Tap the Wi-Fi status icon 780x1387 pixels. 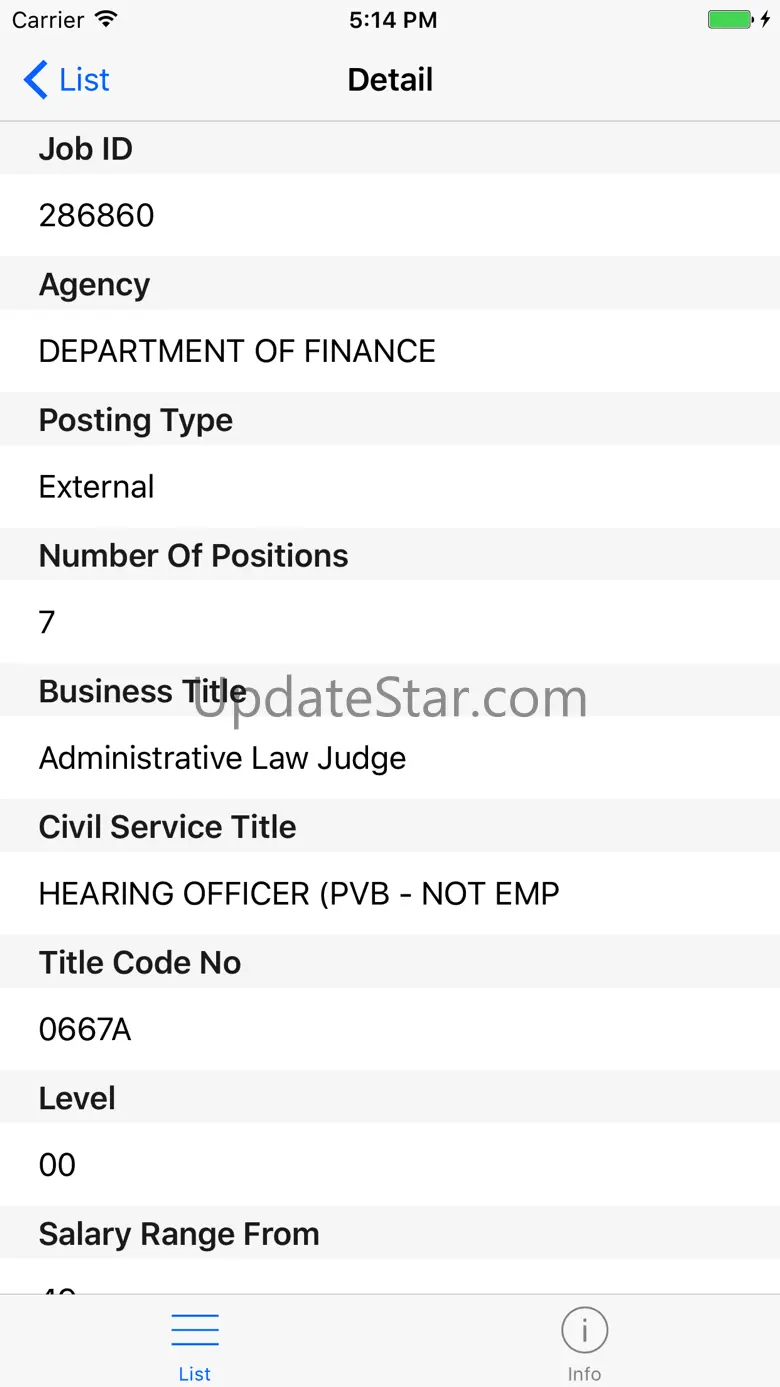click(x=105, y=20)
